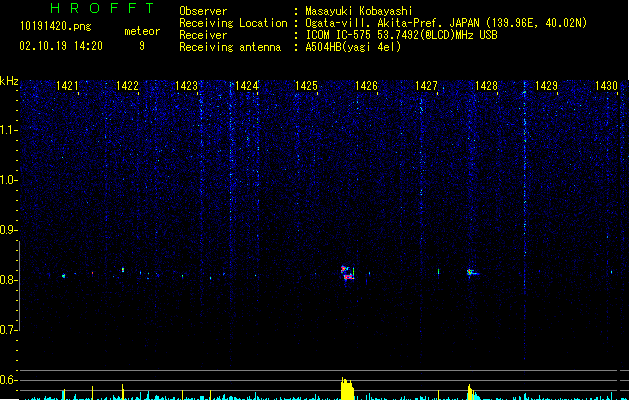Image resolution: width=629 pixels, height=400 pixels.
Task: Click the Receiving antenna label
Action: (230, 47)
